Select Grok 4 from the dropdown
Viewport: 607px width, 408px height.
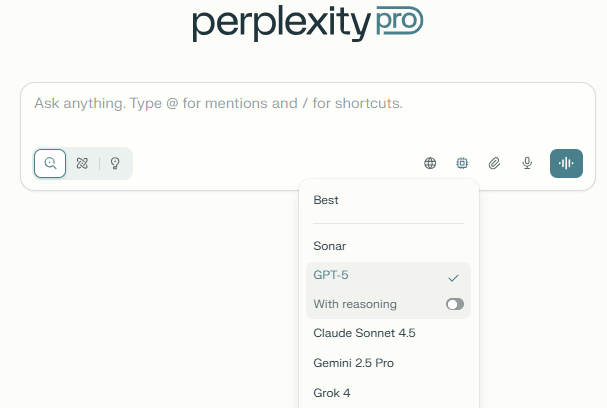(x=332, y=393)
